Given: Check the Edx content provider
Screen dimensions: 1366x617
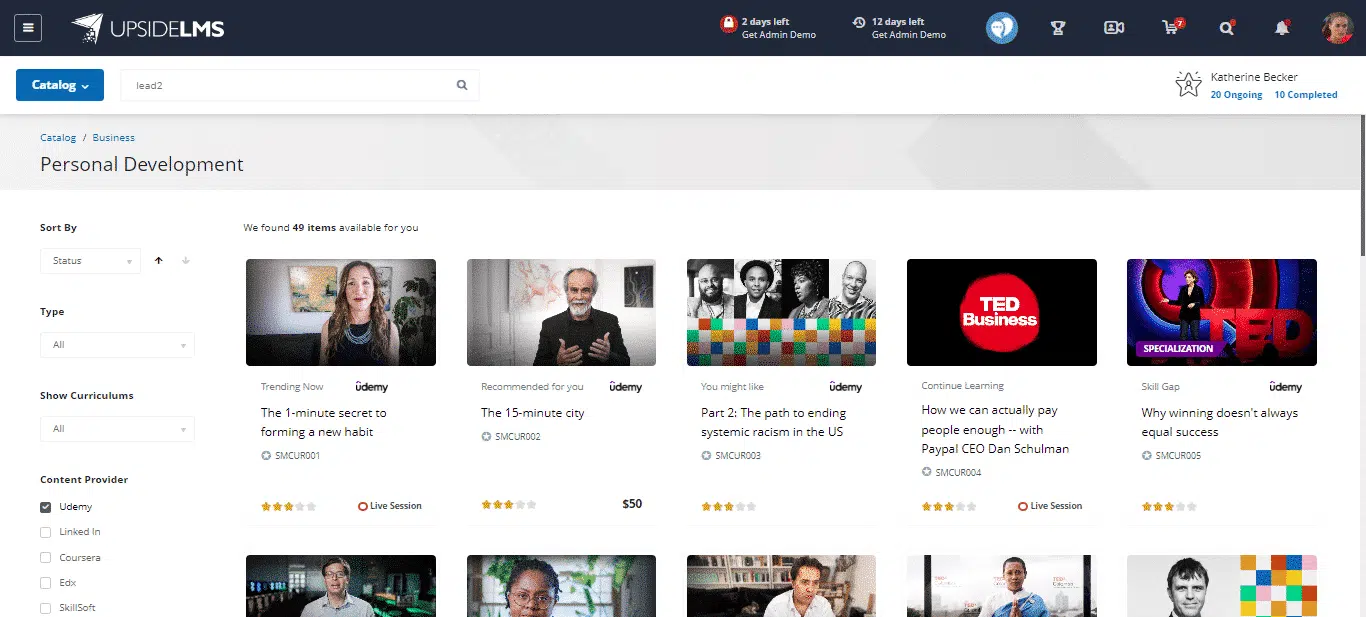Looking at the screenshot, I should pyautogui.click(x=45, y=583).
